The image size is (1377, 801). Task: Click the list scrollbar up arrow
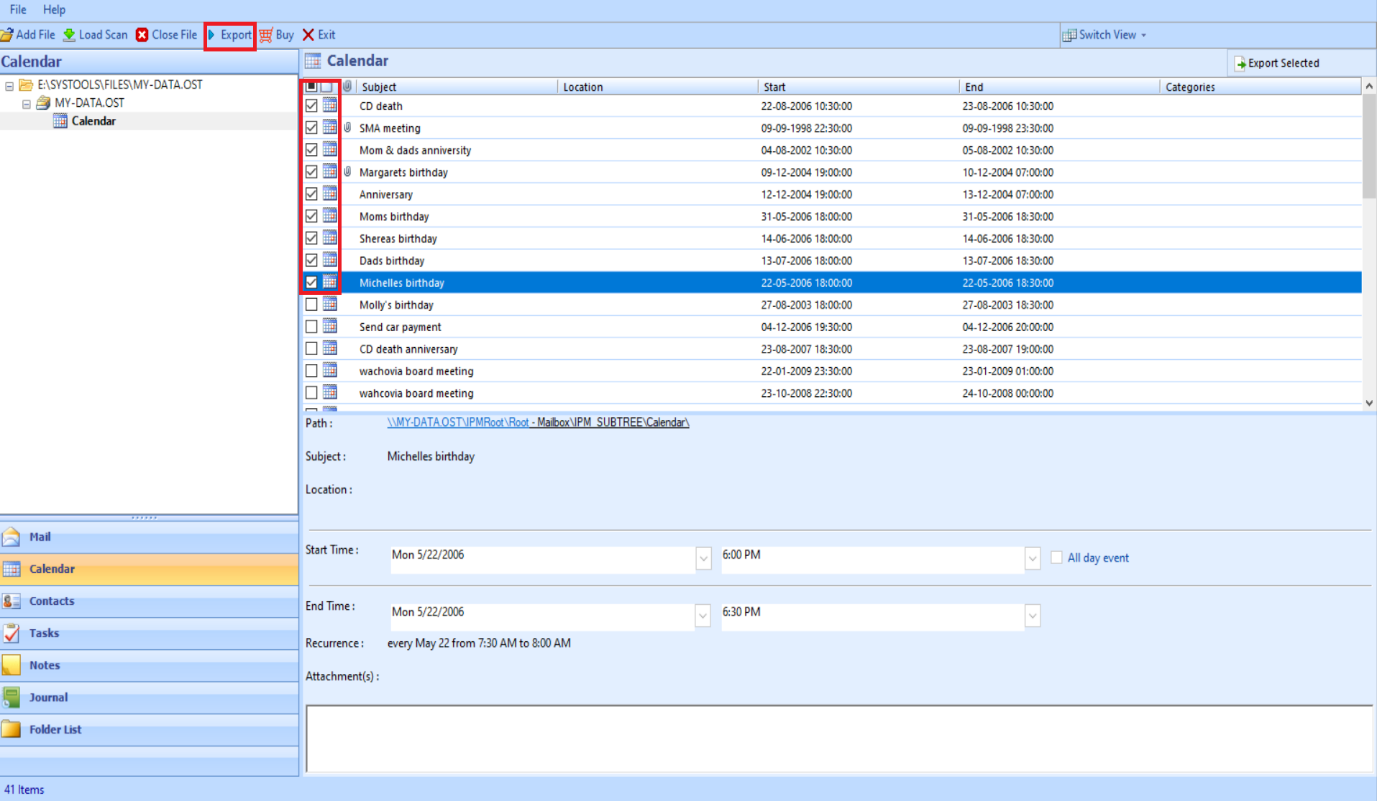(x=1369, y=87)
